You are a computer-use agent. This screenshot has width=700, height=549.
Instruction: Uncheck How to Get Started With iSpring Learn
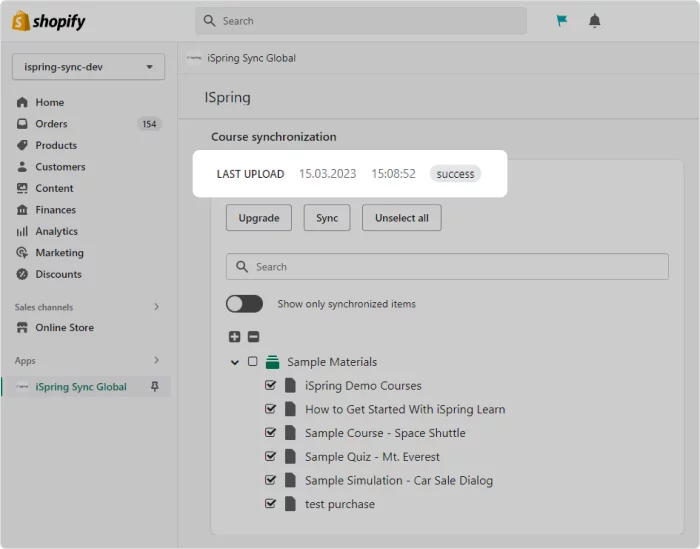(270, 408)
